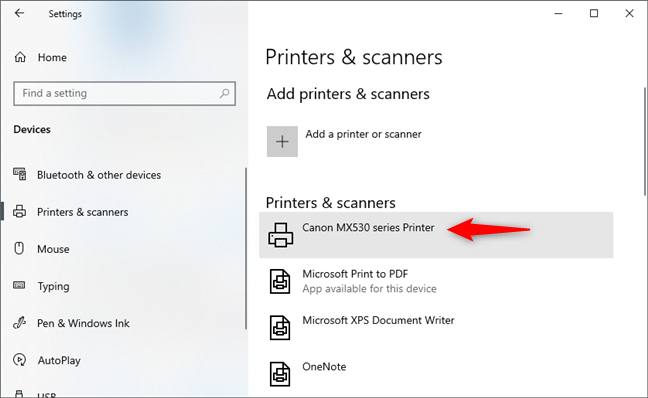The image size is (648, 398).
Task: Open Typing settings
Action: click(x=53, y=286)
